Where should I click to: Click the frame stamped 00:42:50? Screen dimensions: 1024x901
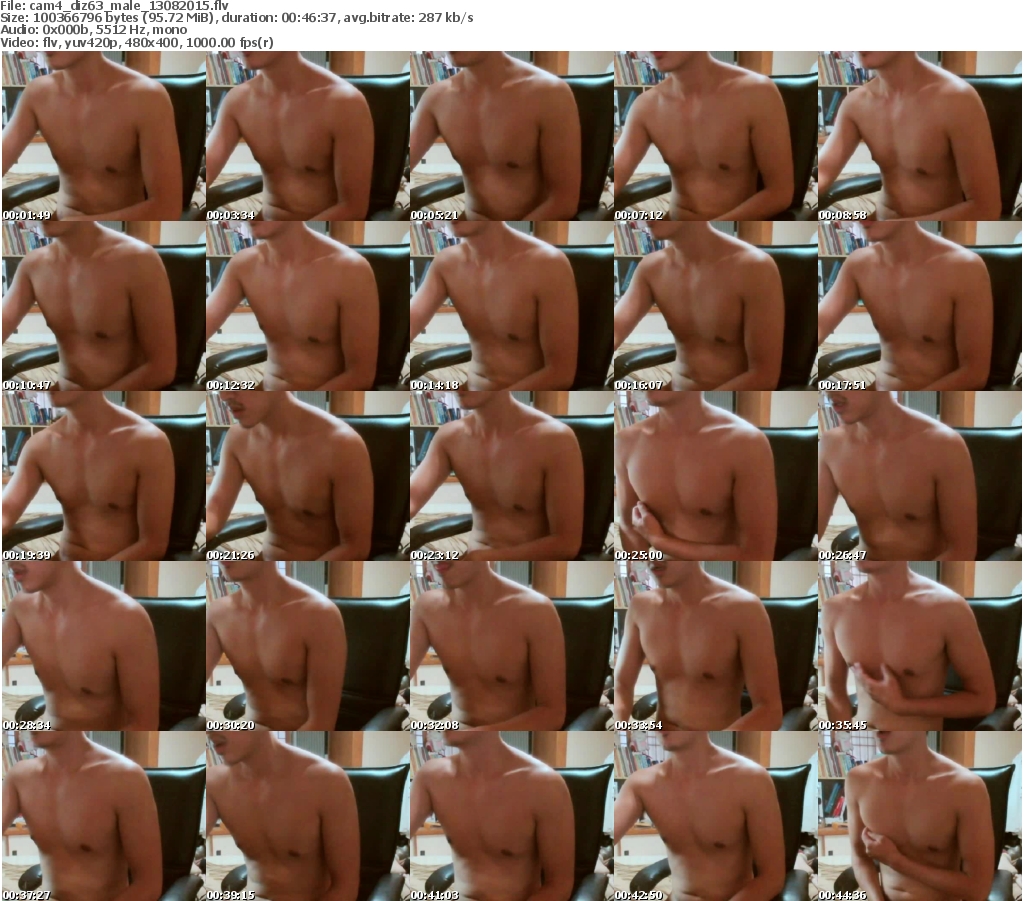click(x=716, y=815)
